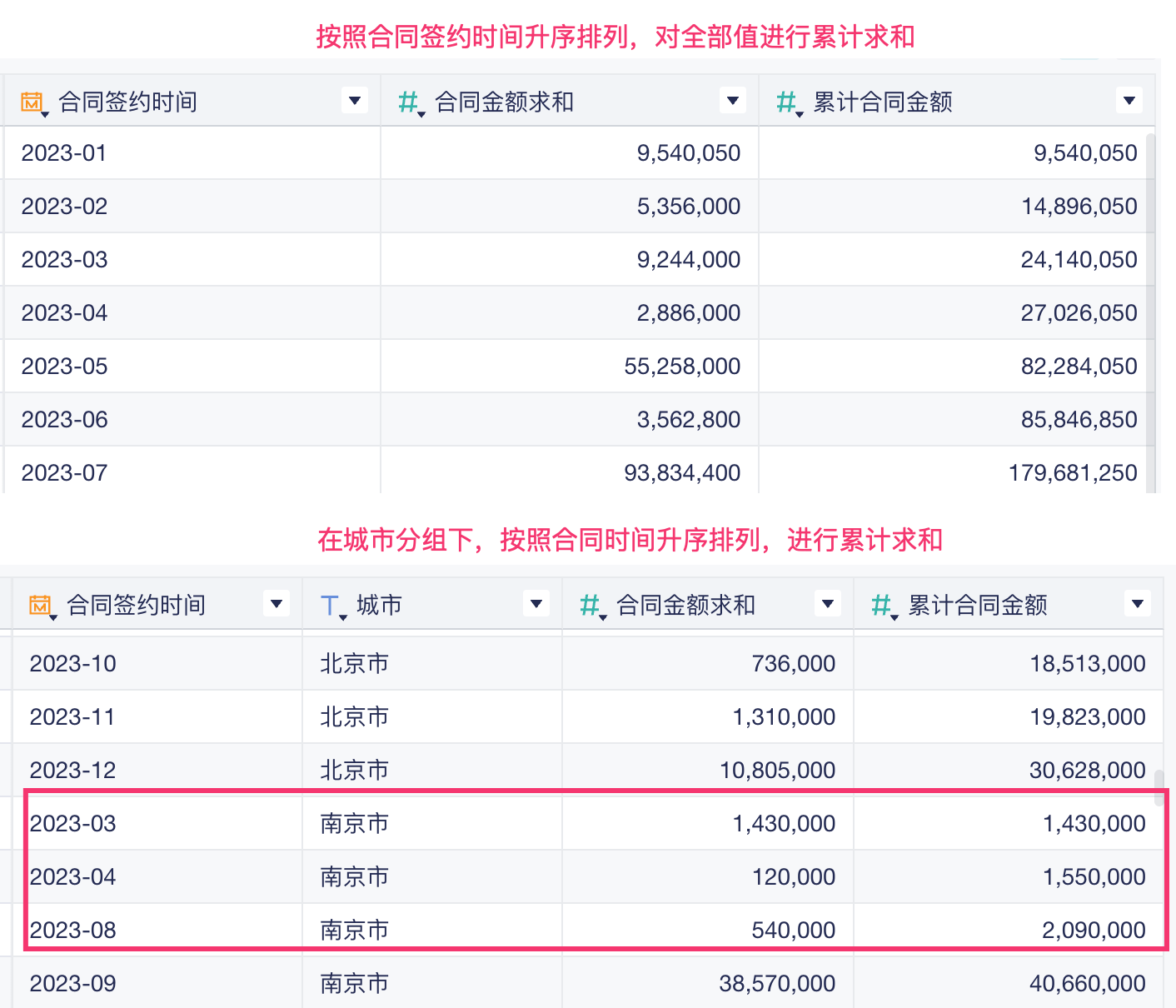Image resolution: width=1176 pixels, height=1008 pixels.
Task: Click number type icon beside top 累计合同金额
Action: [x=786, y=102]
